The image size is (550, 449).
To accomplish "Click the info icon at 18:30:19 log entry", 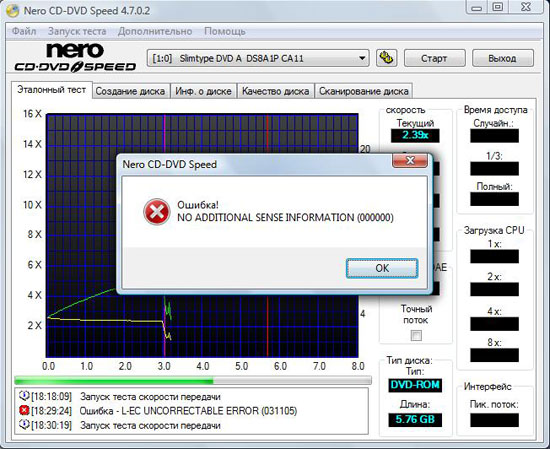I will point(24,425).
